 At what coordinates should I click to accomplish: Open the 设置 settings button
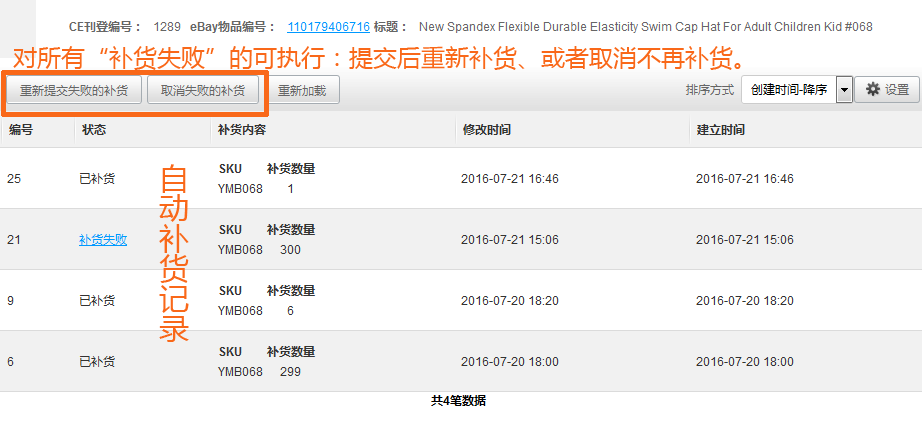click(x=887, y=90)
